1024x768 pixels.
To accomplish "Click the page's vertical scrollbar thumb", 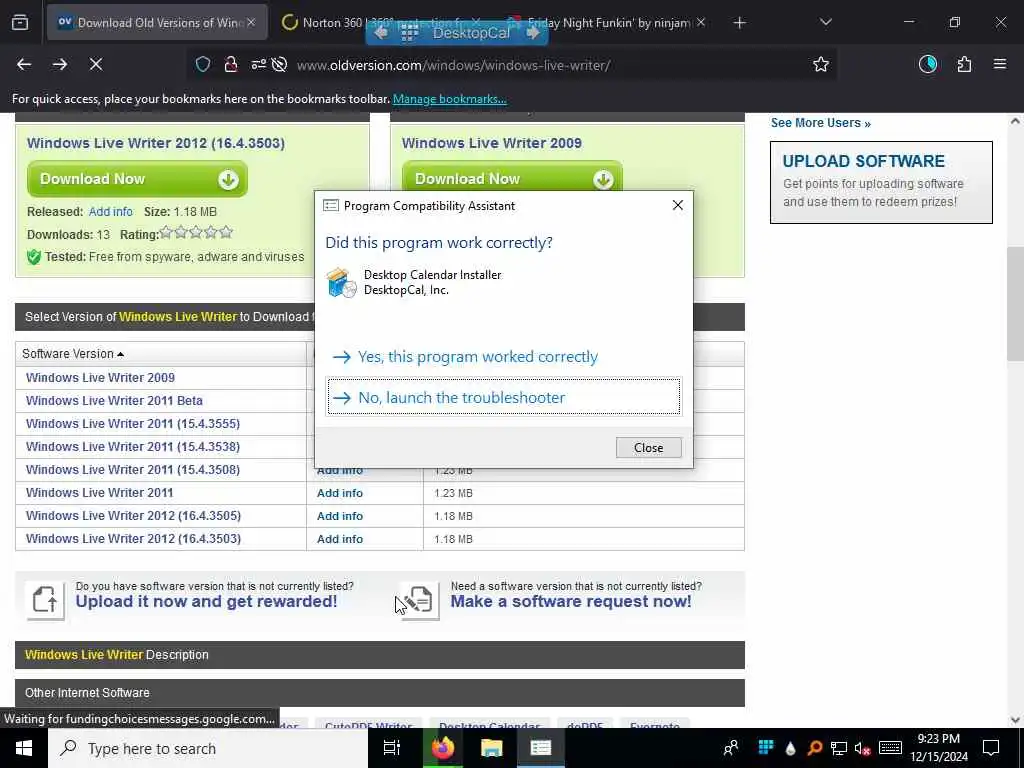I will (x=1015, y=304).
